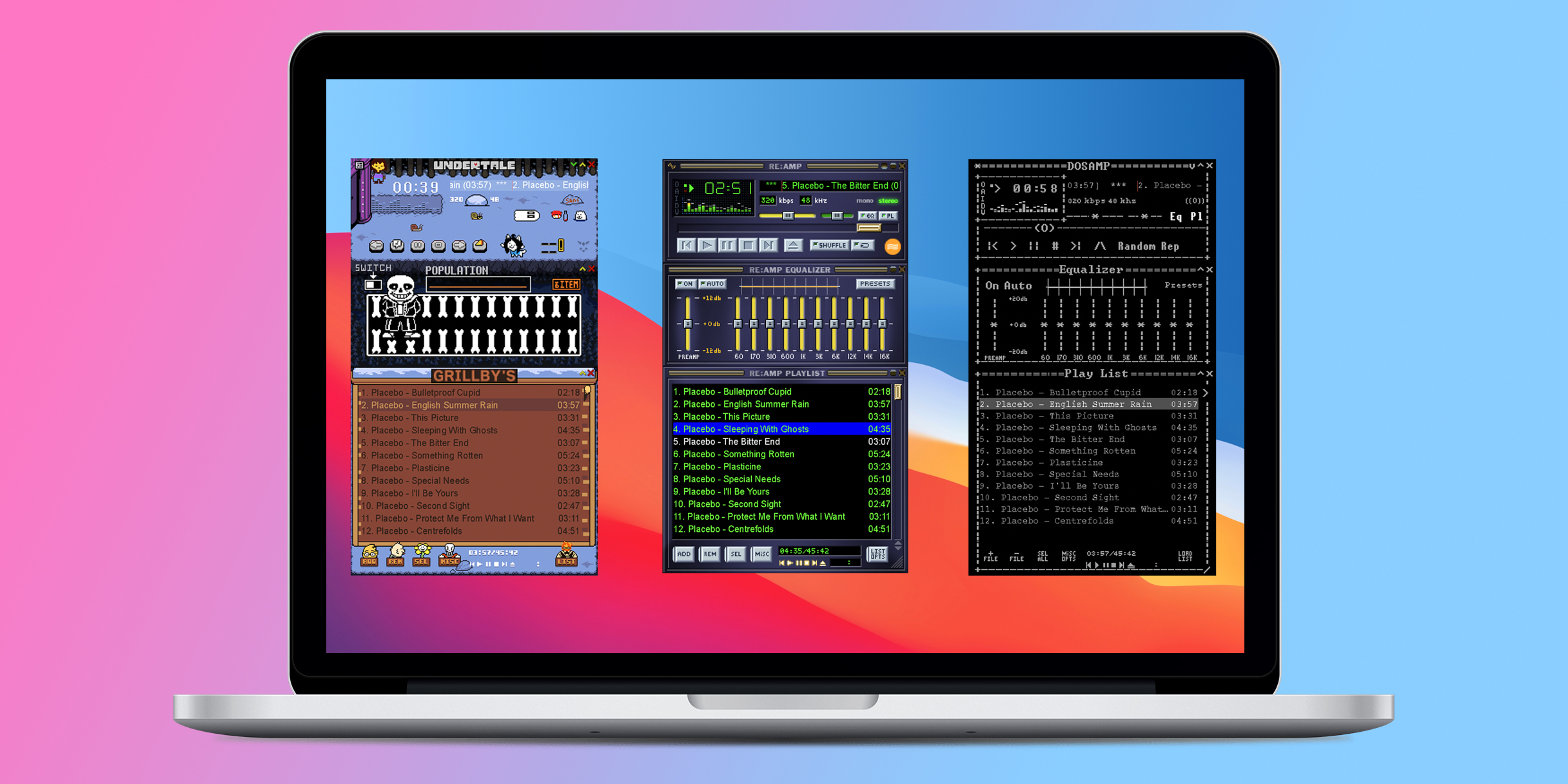Toggle repeat in the RE:AMP player

tap(863, 245)
